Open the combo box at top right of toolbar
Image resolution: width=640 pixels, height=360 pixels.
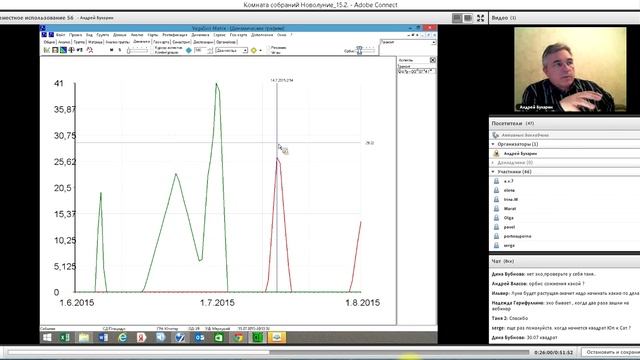(x=408, y=42)
